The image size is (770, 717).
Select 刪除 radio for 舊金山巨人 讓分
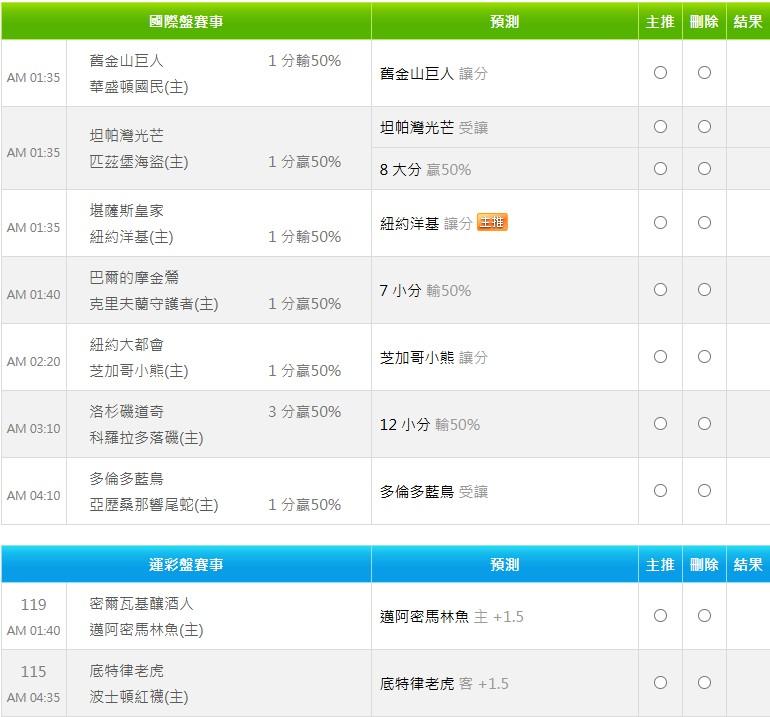(704, 73)
